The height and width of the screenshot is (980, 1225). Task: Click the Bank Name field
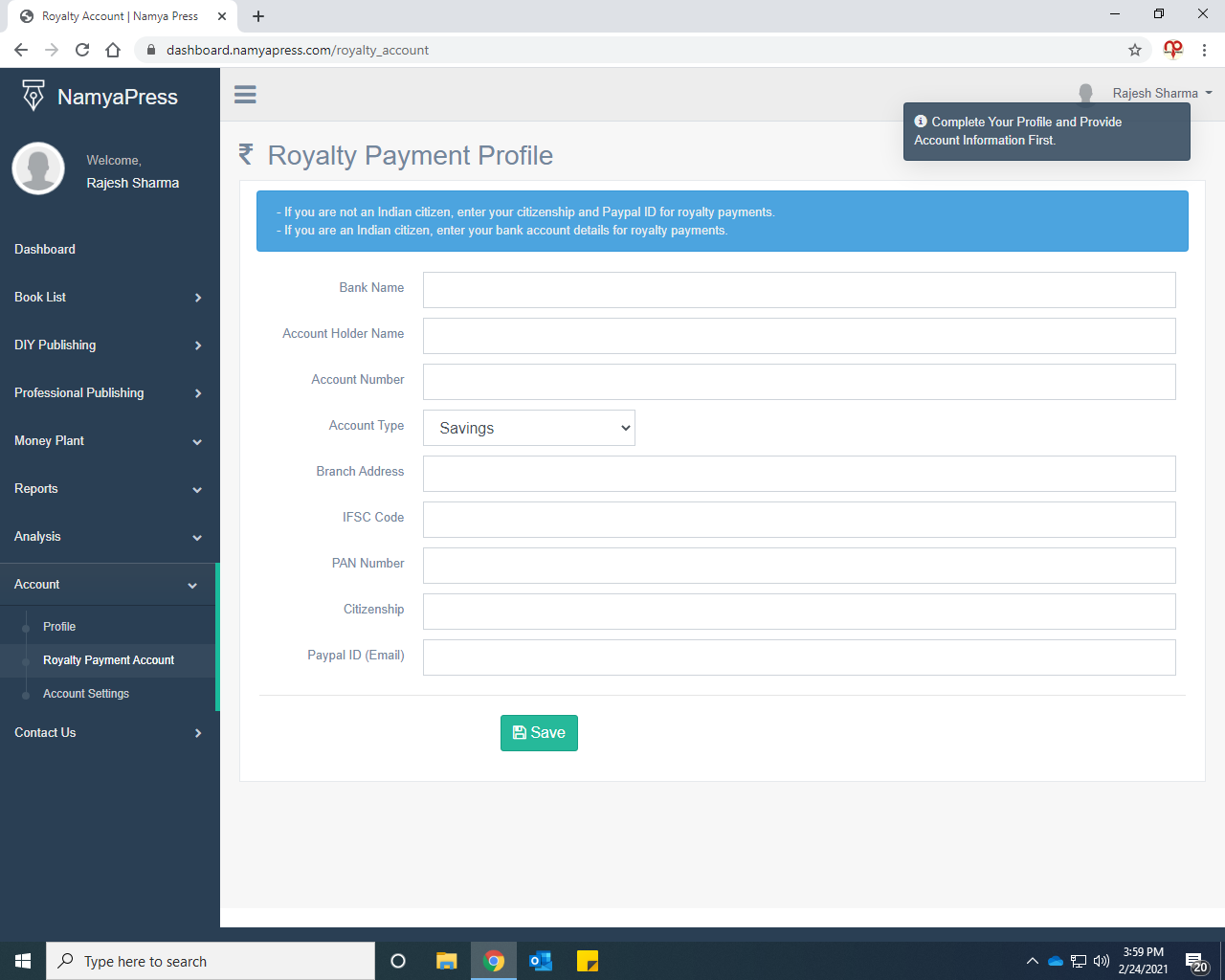(x=799, y=290)
